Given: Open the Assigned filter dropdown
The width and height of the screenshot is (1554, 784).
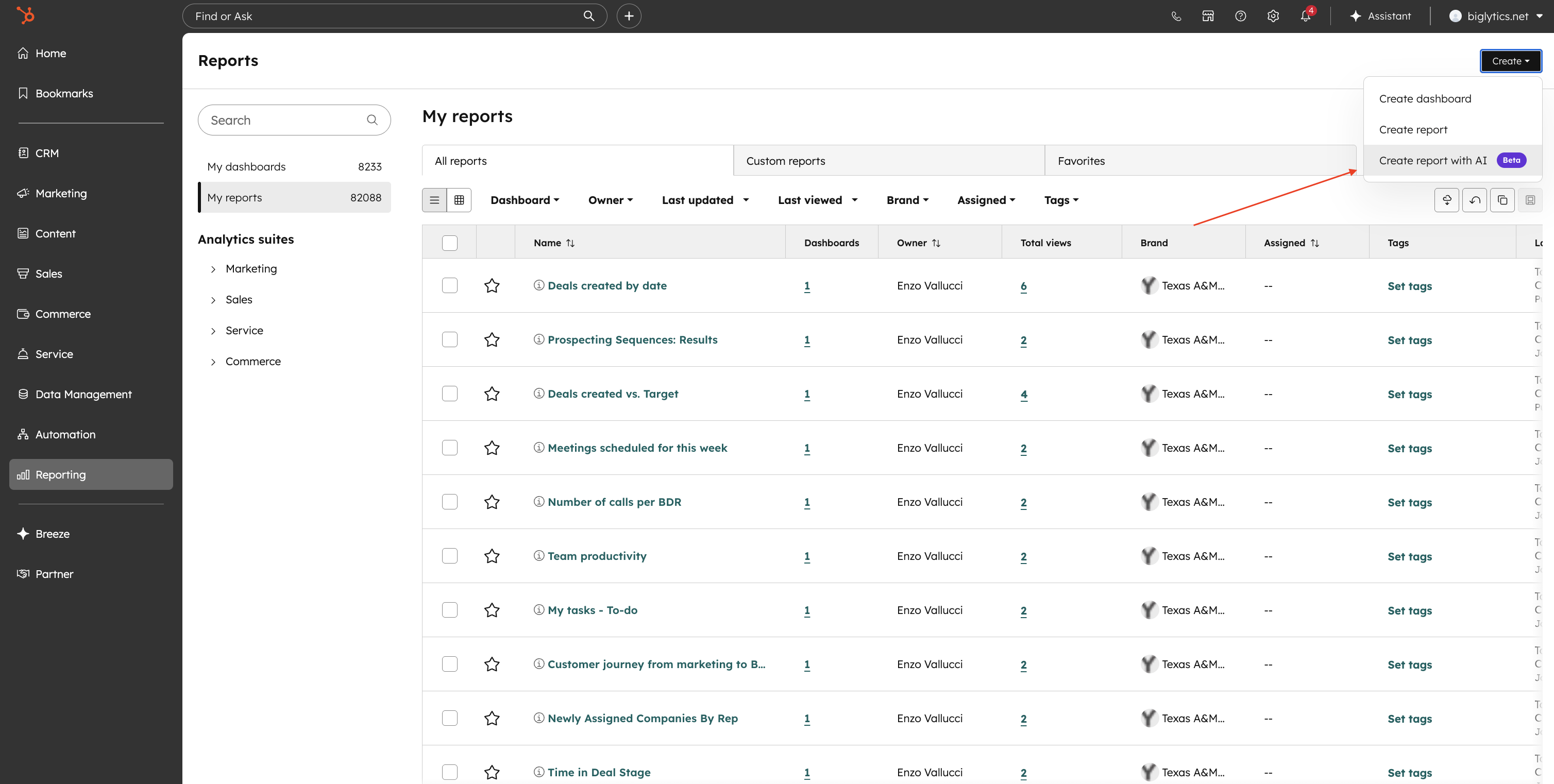Looking at the screenshot, I should tap(986, 200).
